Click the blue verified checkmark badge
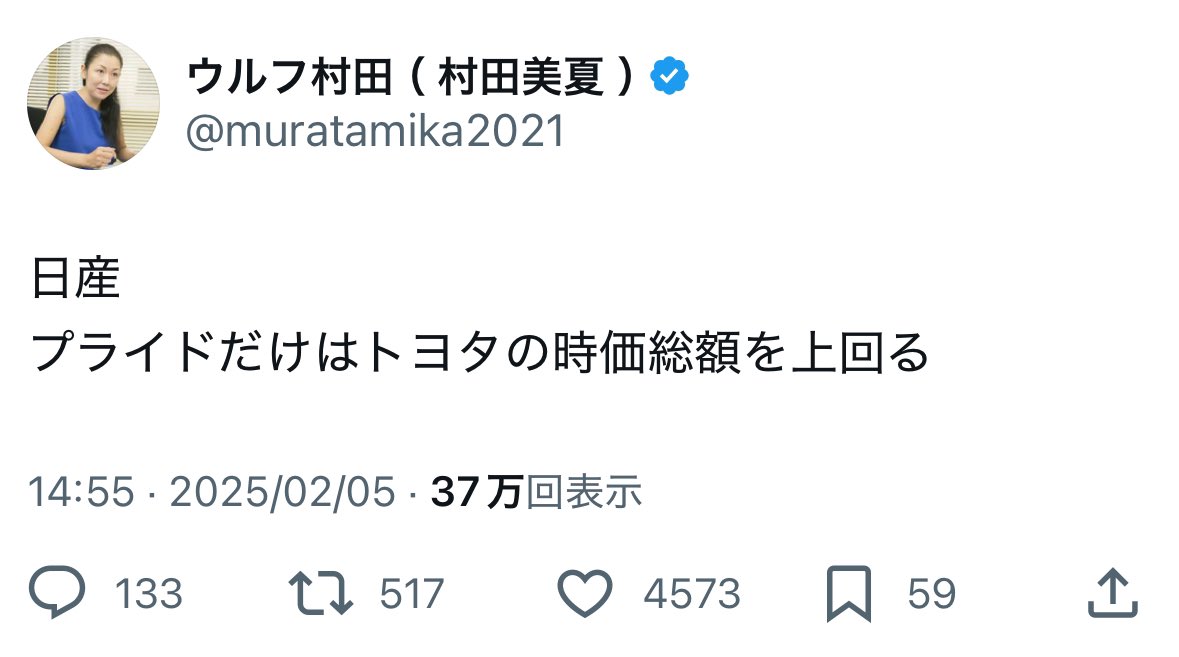 coord(669,79)
